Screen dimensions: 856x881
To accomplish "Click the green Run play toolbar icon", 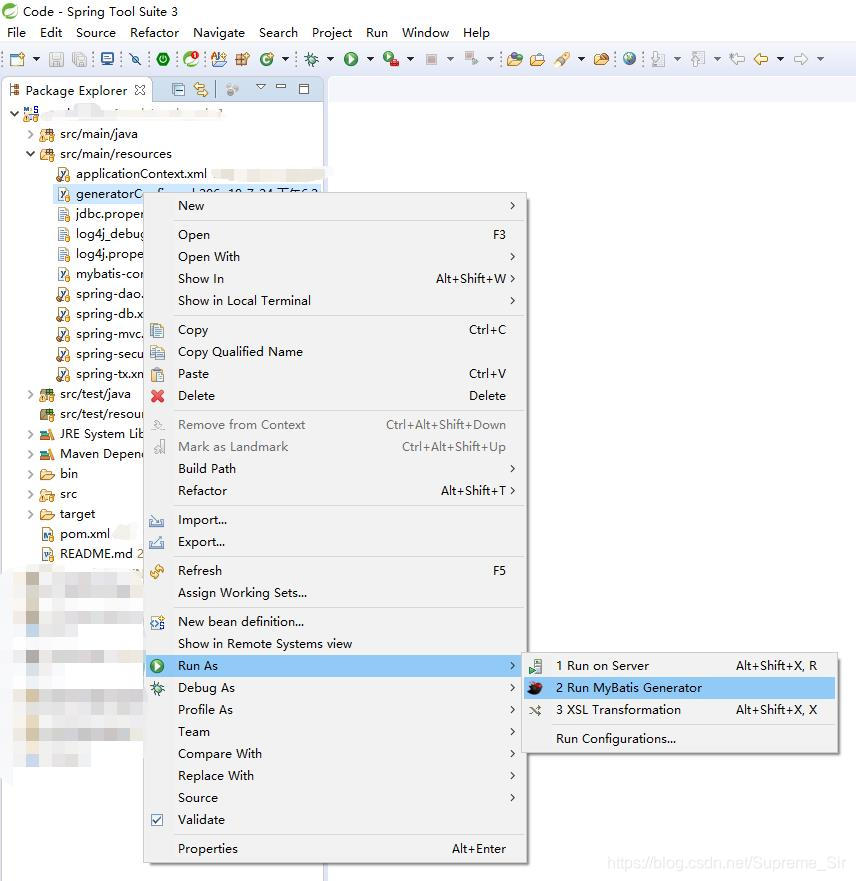I will [351, 59].
